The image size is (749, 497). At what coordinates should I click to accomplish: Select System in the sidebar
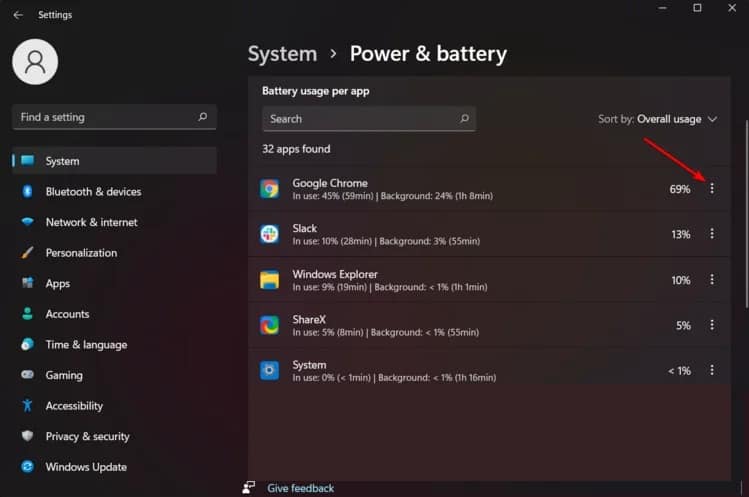(114, 161)
